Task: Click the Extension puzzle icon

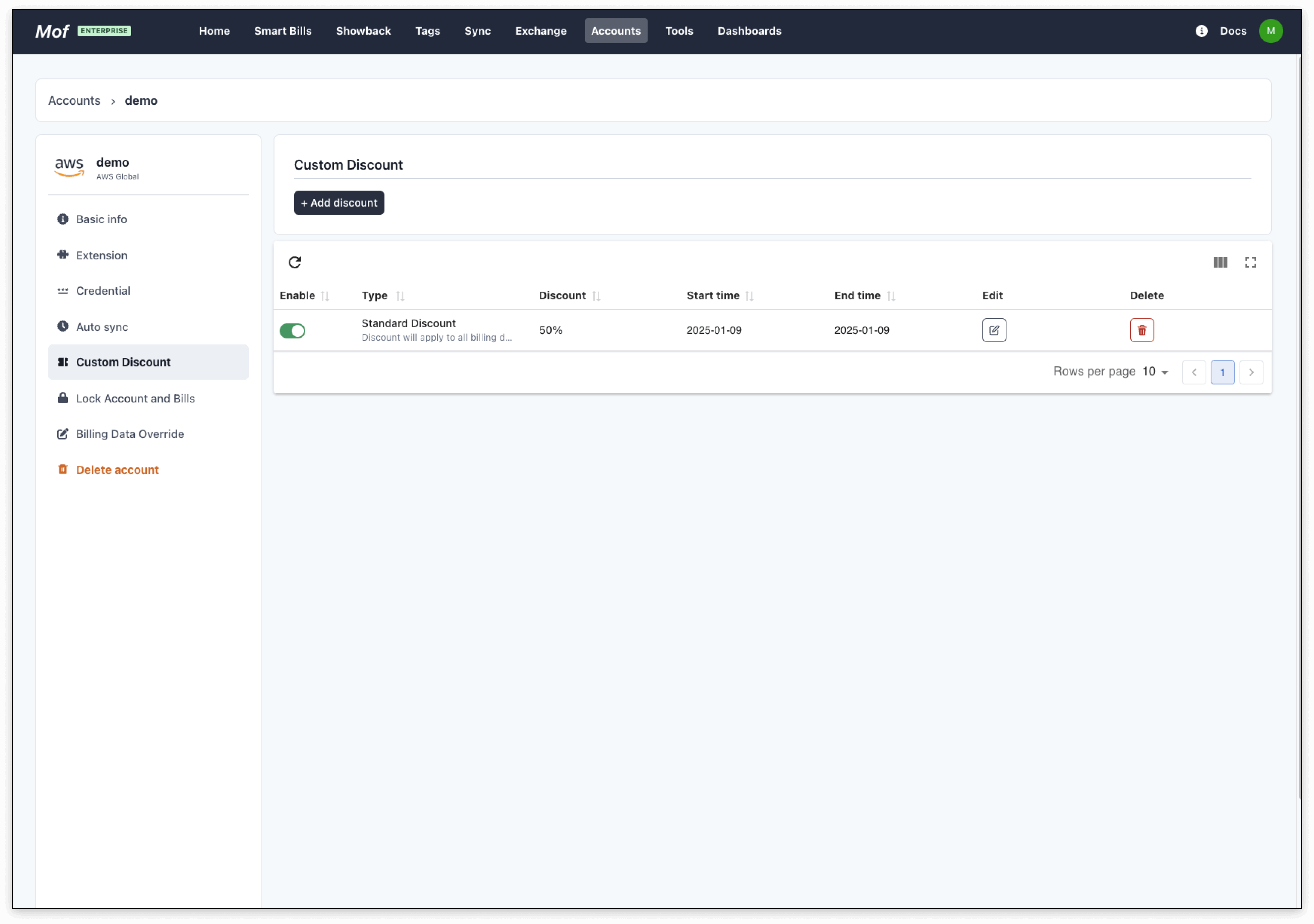Action: point(63,255)
